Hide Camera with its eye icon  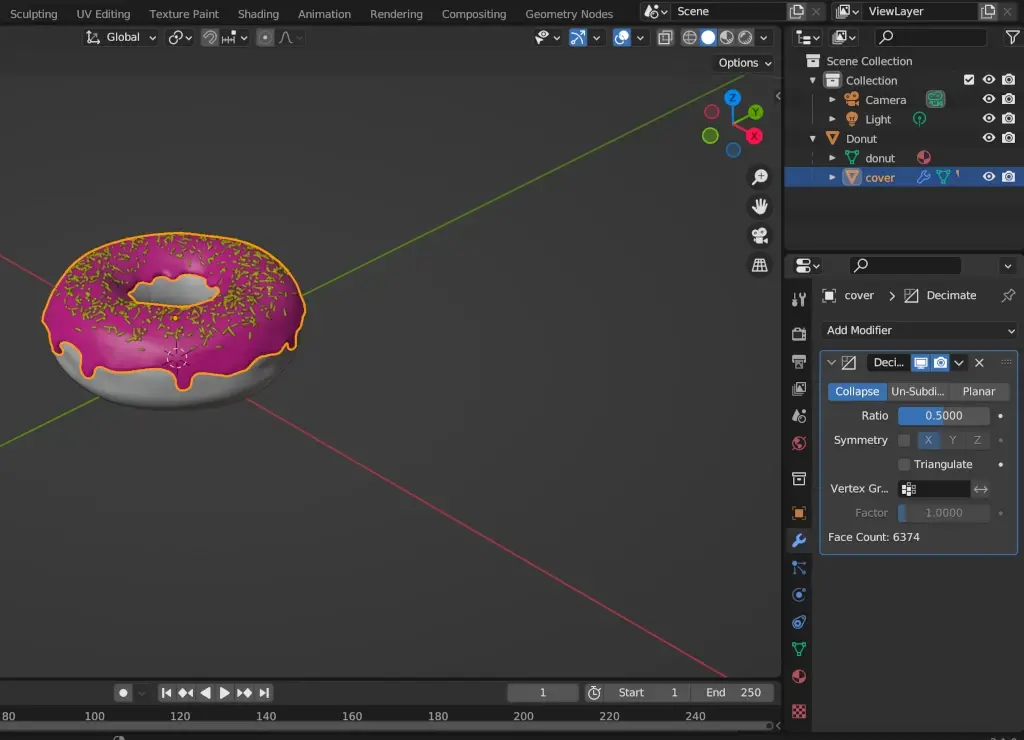point(989,99)
